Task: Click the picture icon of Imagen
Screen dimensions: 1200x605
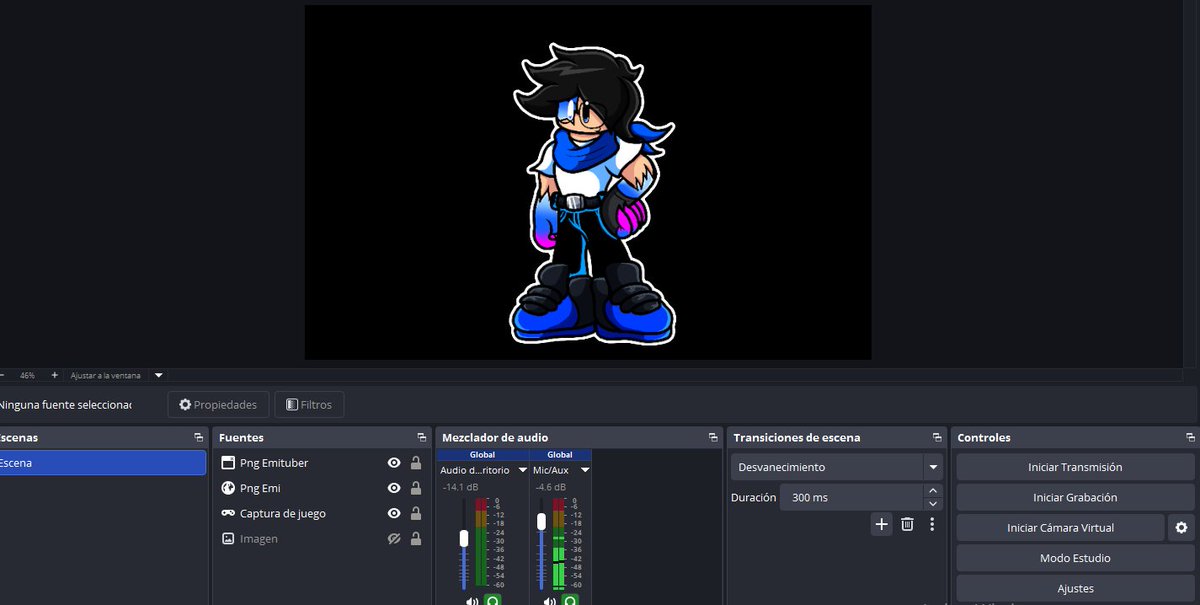Action: (x=228, y=539)
